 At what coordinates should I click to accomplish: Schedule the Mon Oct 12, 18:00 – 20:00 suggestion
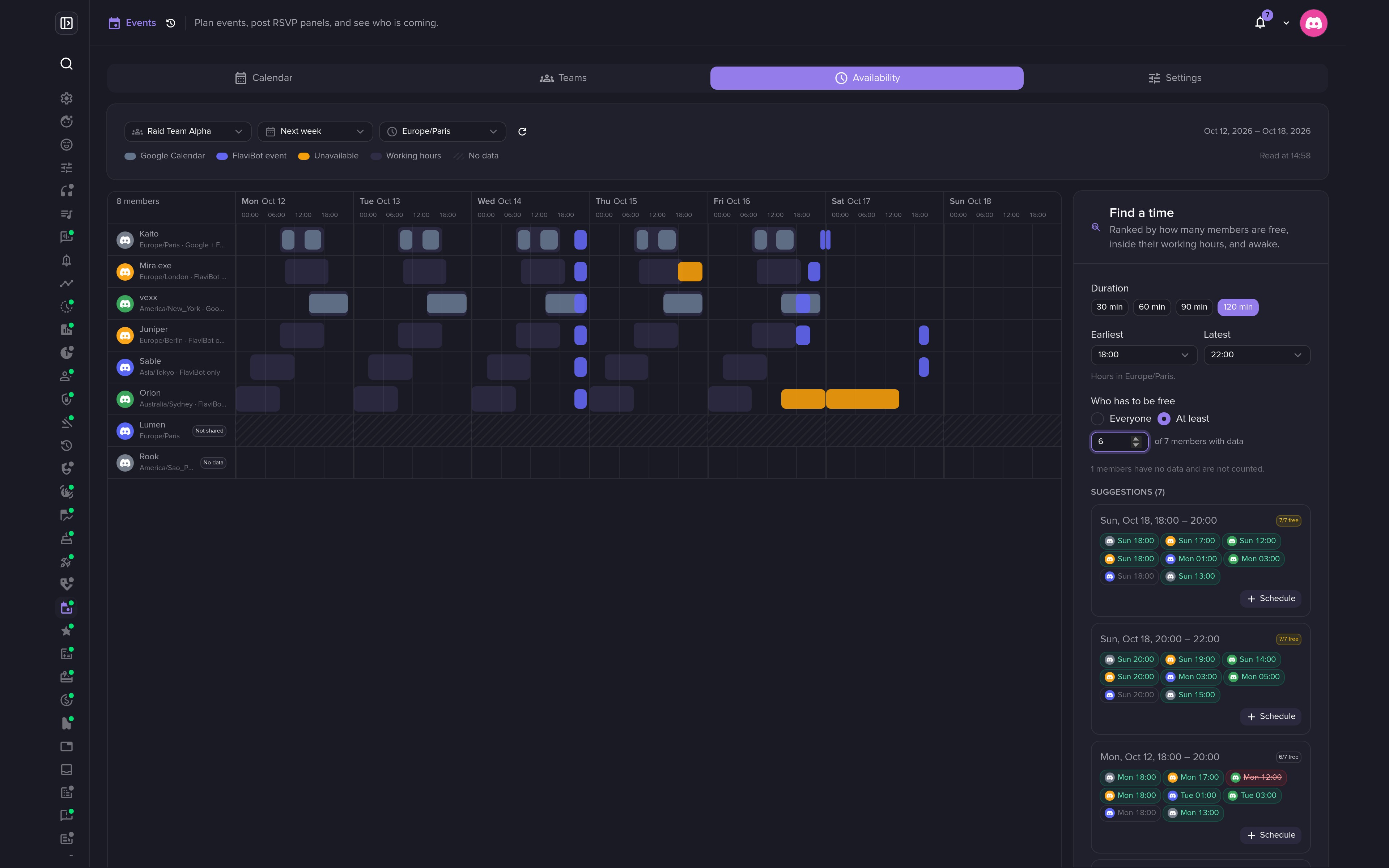point(1271,835)
